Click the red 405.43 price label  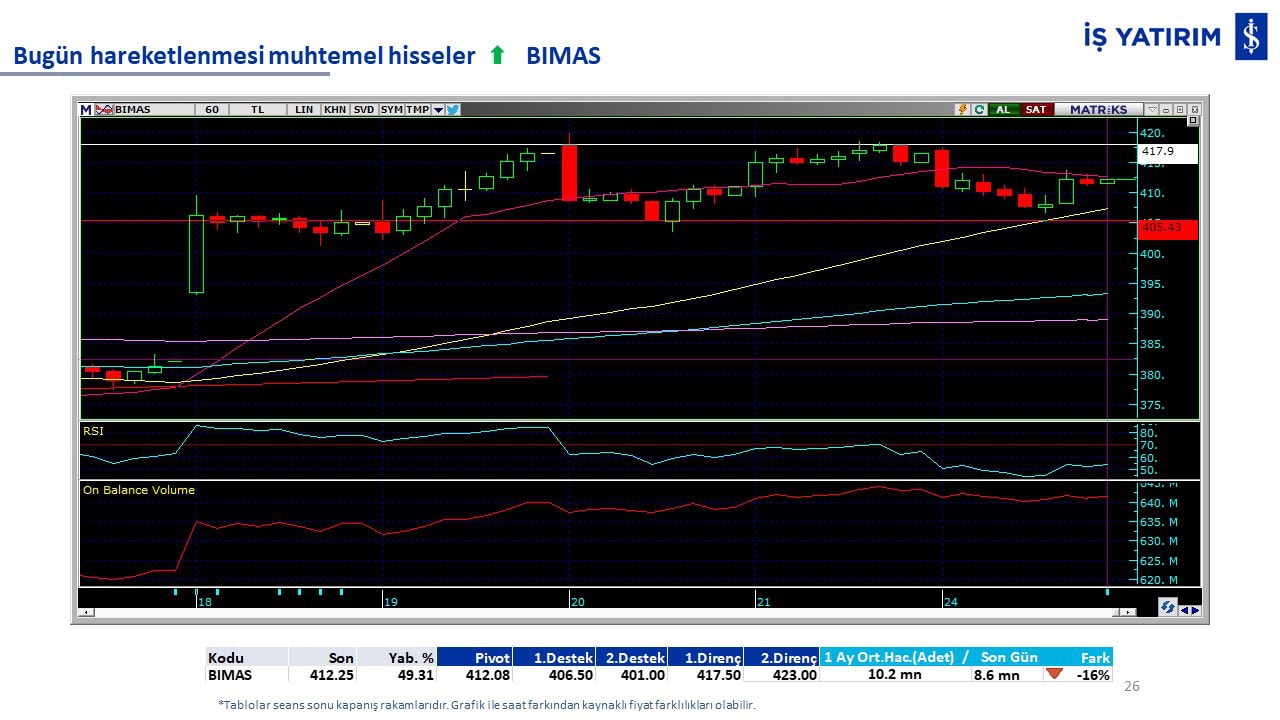pyautogui.click(x=1168, y=229)
